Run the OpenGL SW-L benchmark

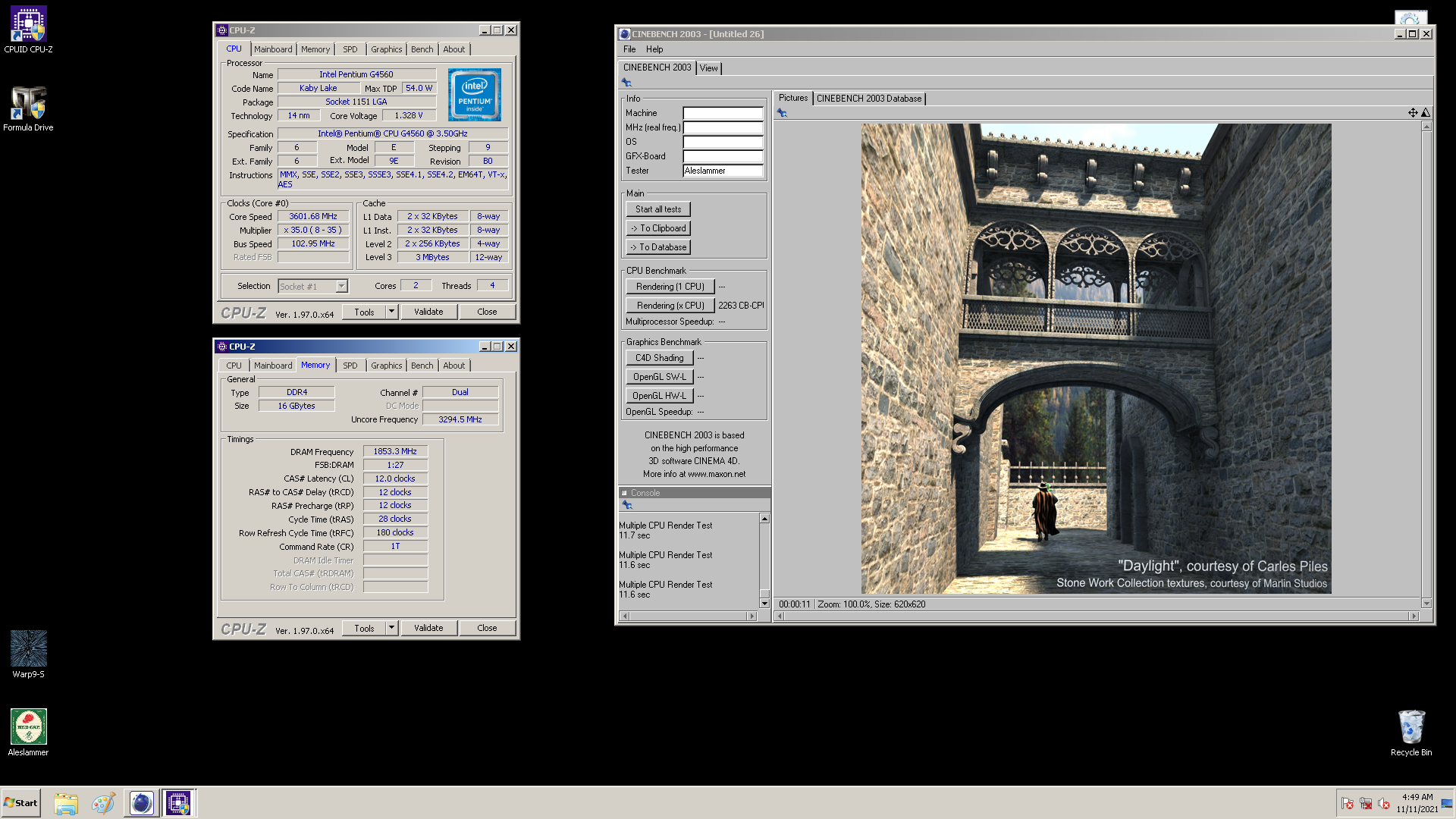[660, 377]
